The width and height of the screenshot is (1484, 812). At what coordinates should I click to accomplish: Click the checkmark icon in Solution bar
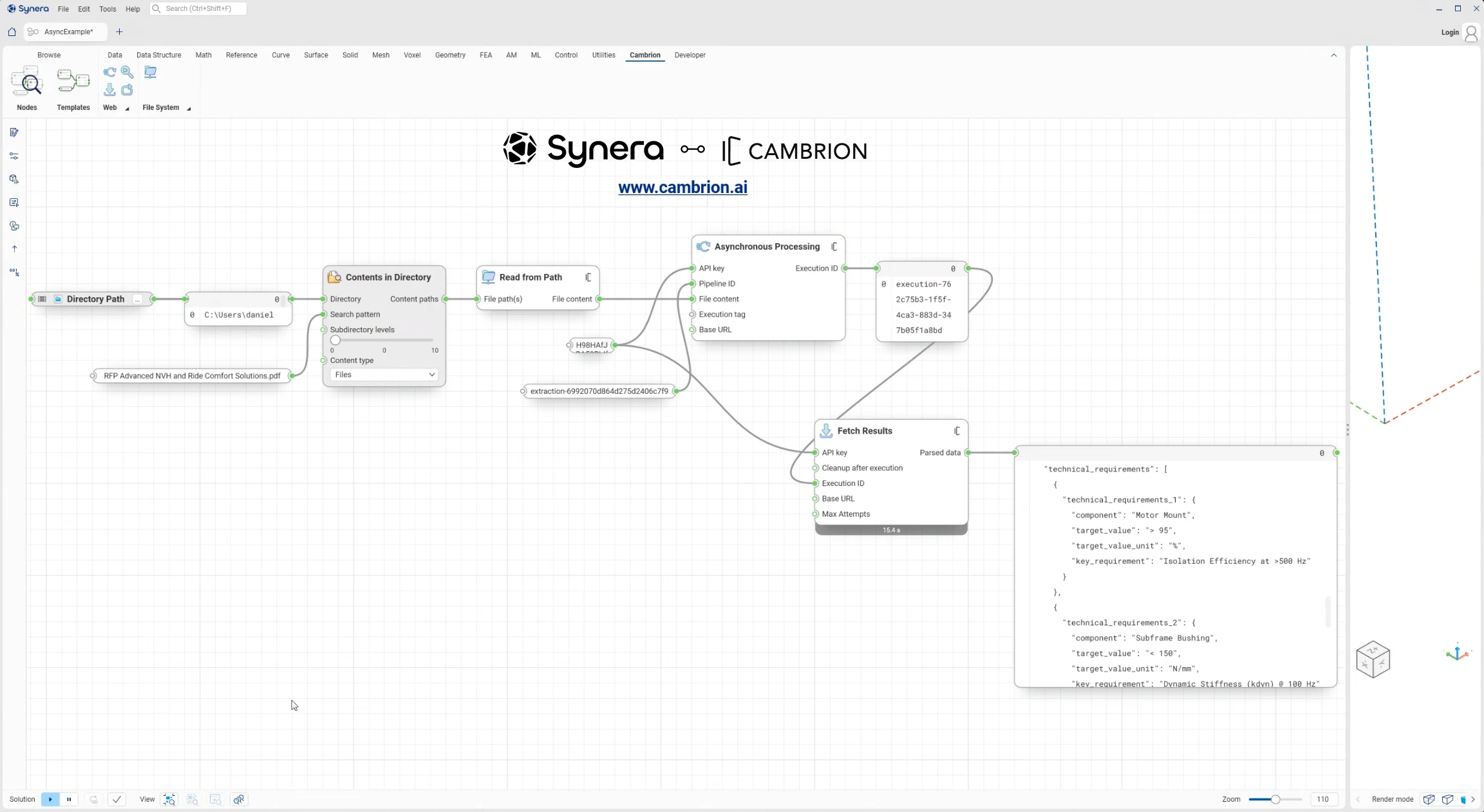tap(117, 799)
